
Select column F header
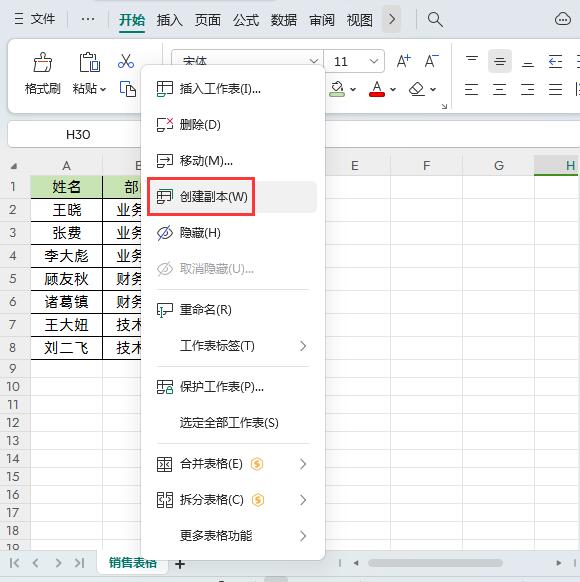426,166
